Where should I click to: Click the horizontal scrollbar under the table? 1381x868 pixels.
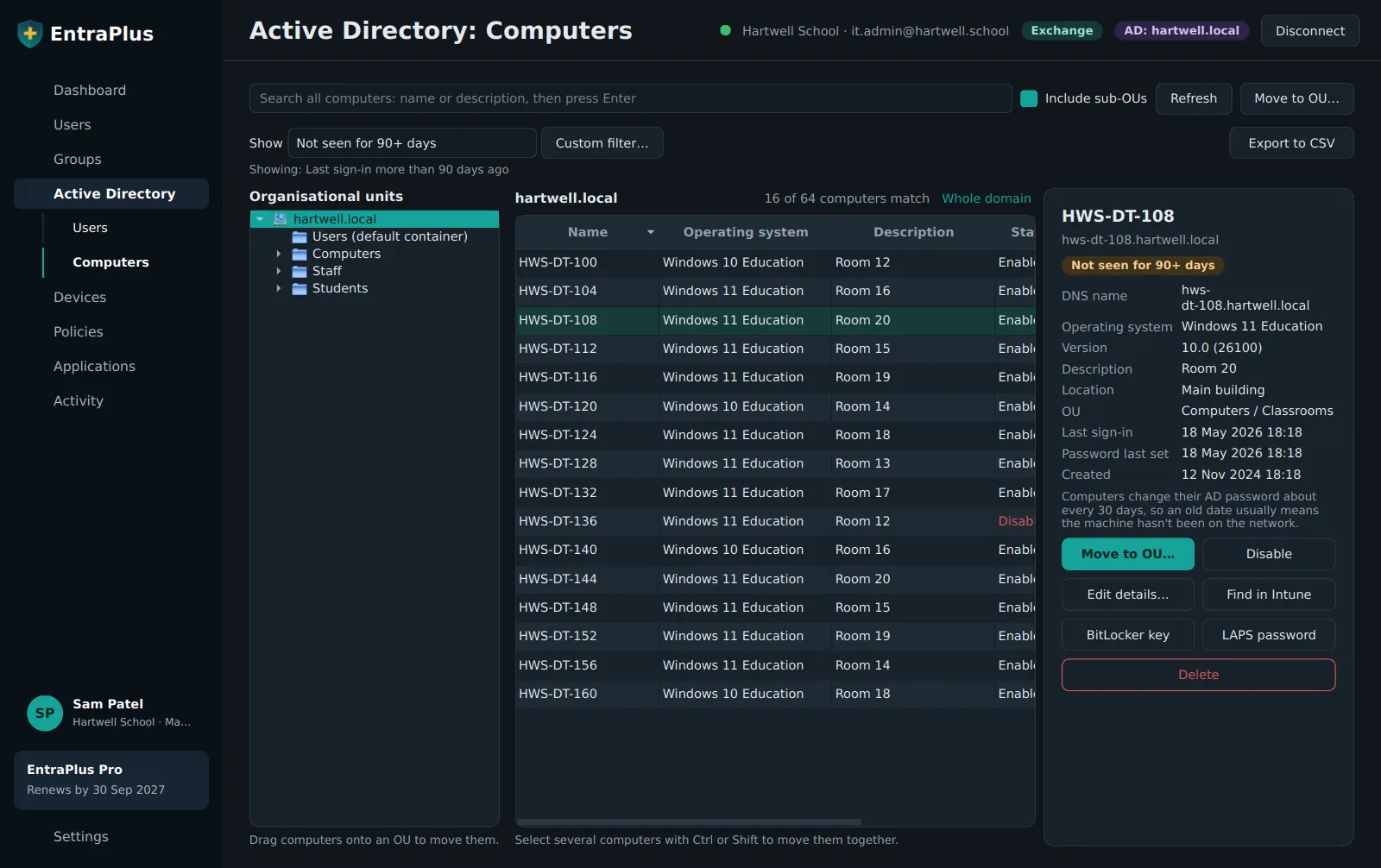click(x=689, y=821)
